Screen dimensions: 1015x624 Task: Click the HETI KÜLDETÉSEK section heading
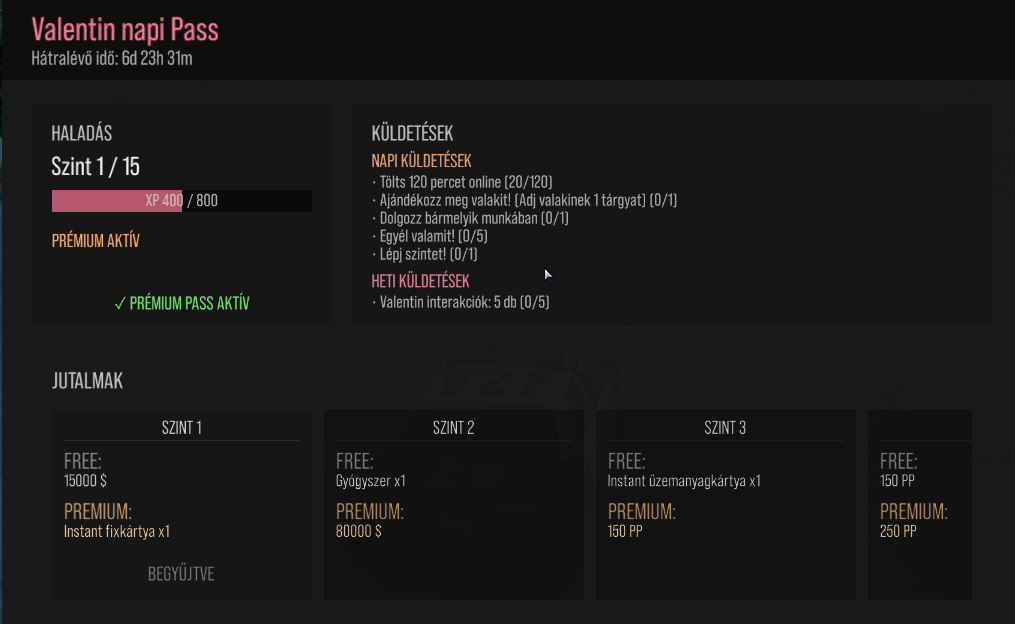pyautogui.click(x=420, y=282)
